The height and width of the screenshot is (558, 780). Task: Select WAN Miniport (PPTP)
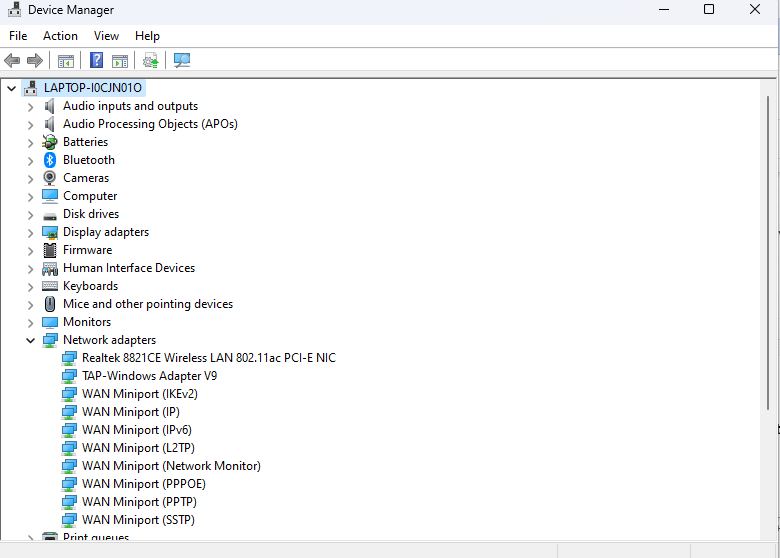(139, 502)
